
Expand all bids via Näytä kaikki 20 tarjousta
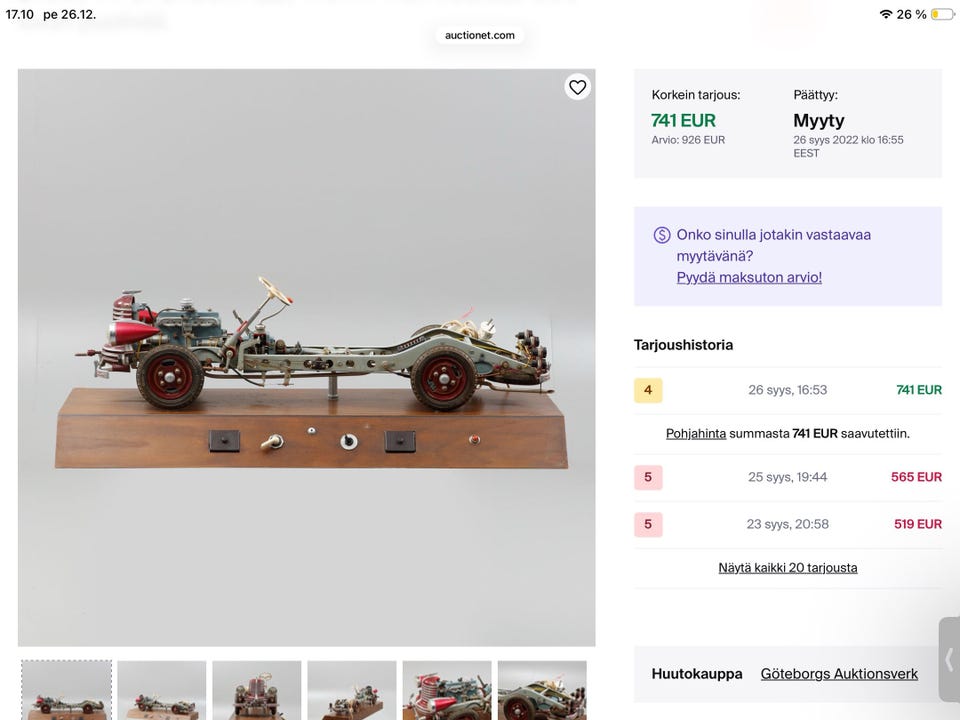click(x=787, y=568)
